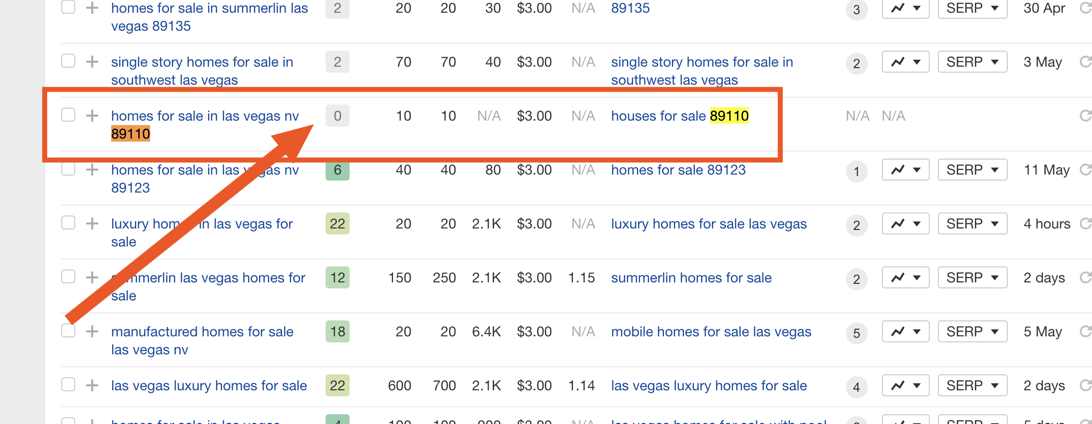Open SERP dropdown for single story homes row

coord(973,62)
